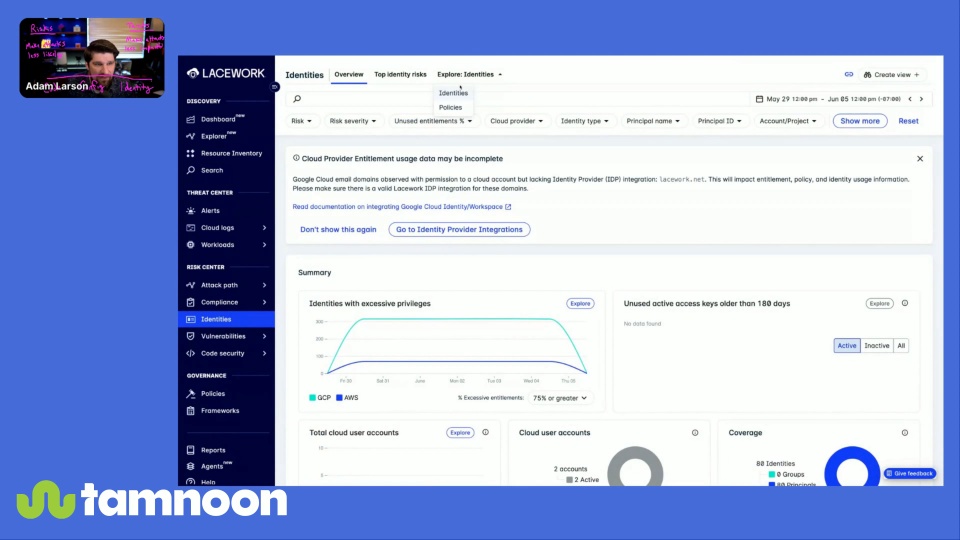
Task: Open Reports in sidebar
Action: 213,450
